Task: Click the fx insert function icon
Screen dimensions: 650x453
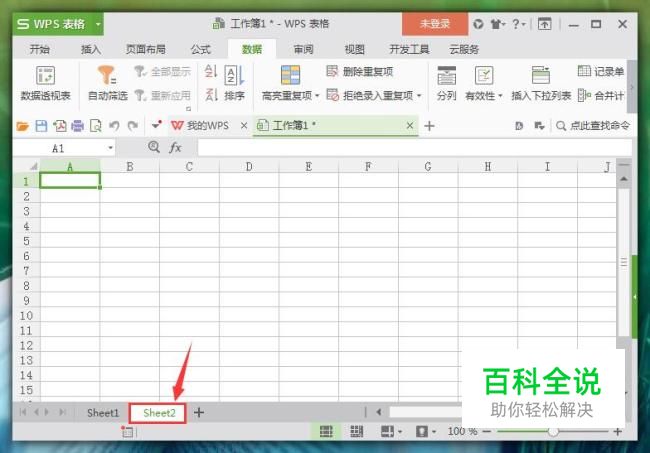Action: [x=175, y=147]
